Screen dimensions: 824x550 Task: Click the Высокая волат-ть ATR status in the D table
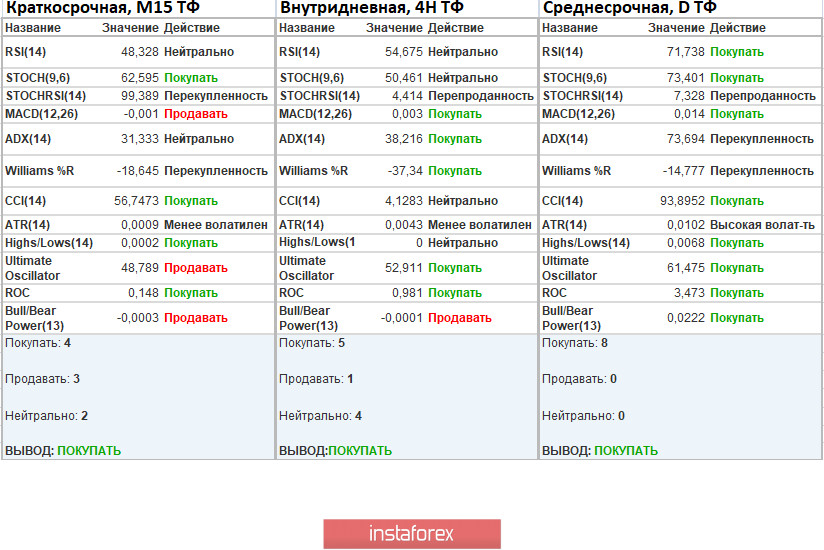pos(762,225)
